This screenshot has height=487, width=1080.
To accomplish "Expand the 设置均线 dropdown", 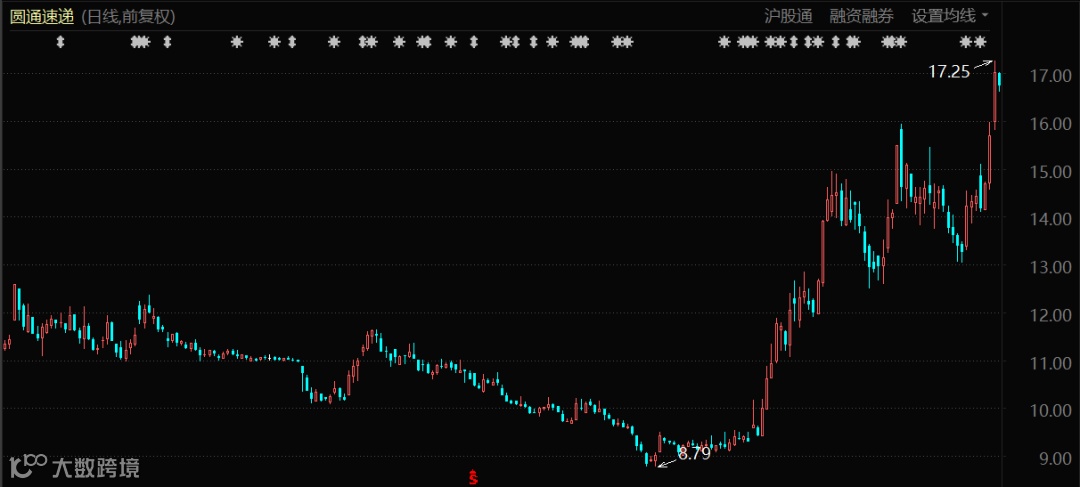I will pyautogui.click(x=951, y=16).
